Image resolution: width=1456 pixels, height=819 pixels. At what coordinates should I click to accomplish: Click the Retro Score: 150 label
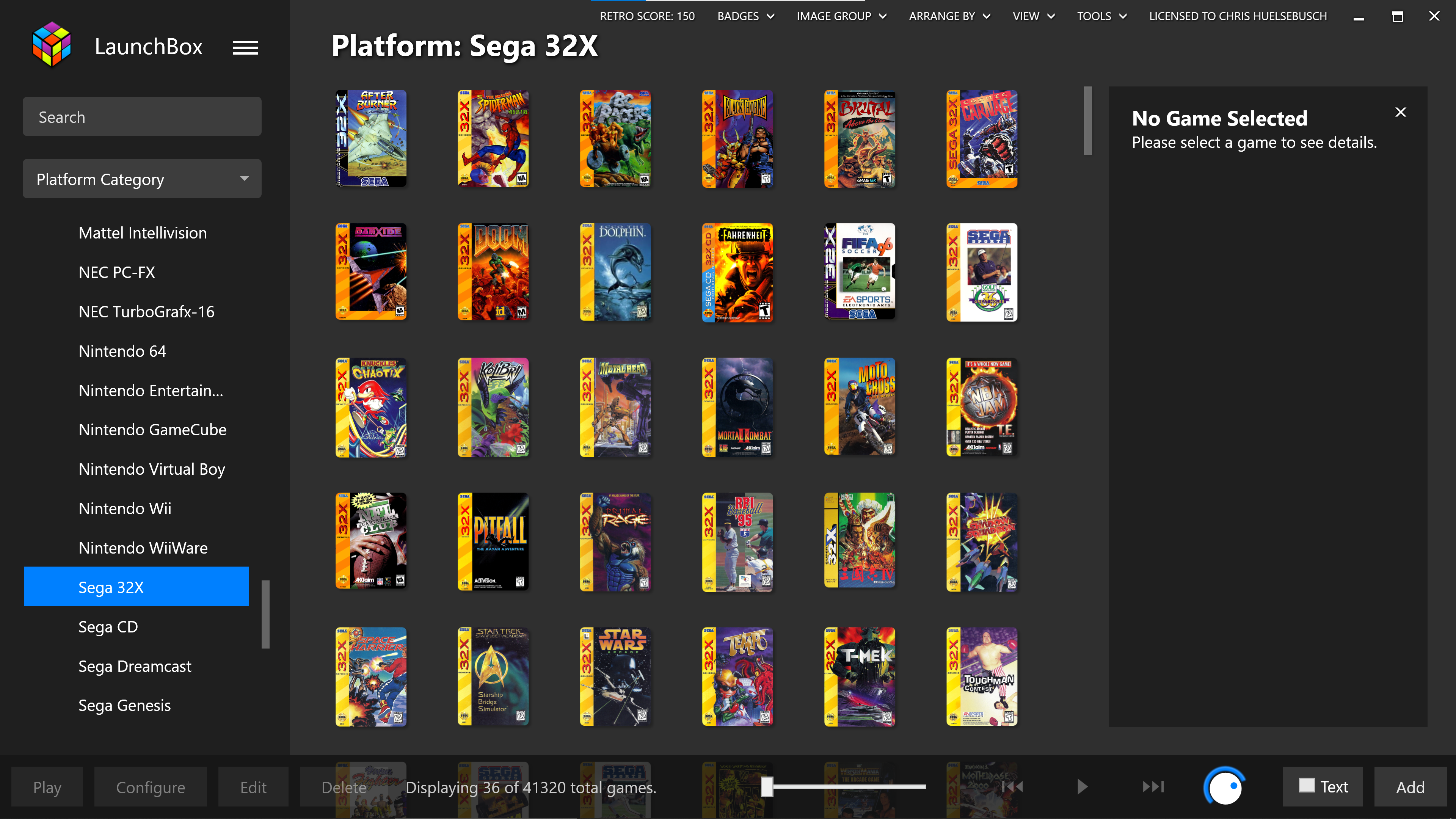[x=647, y=16]
